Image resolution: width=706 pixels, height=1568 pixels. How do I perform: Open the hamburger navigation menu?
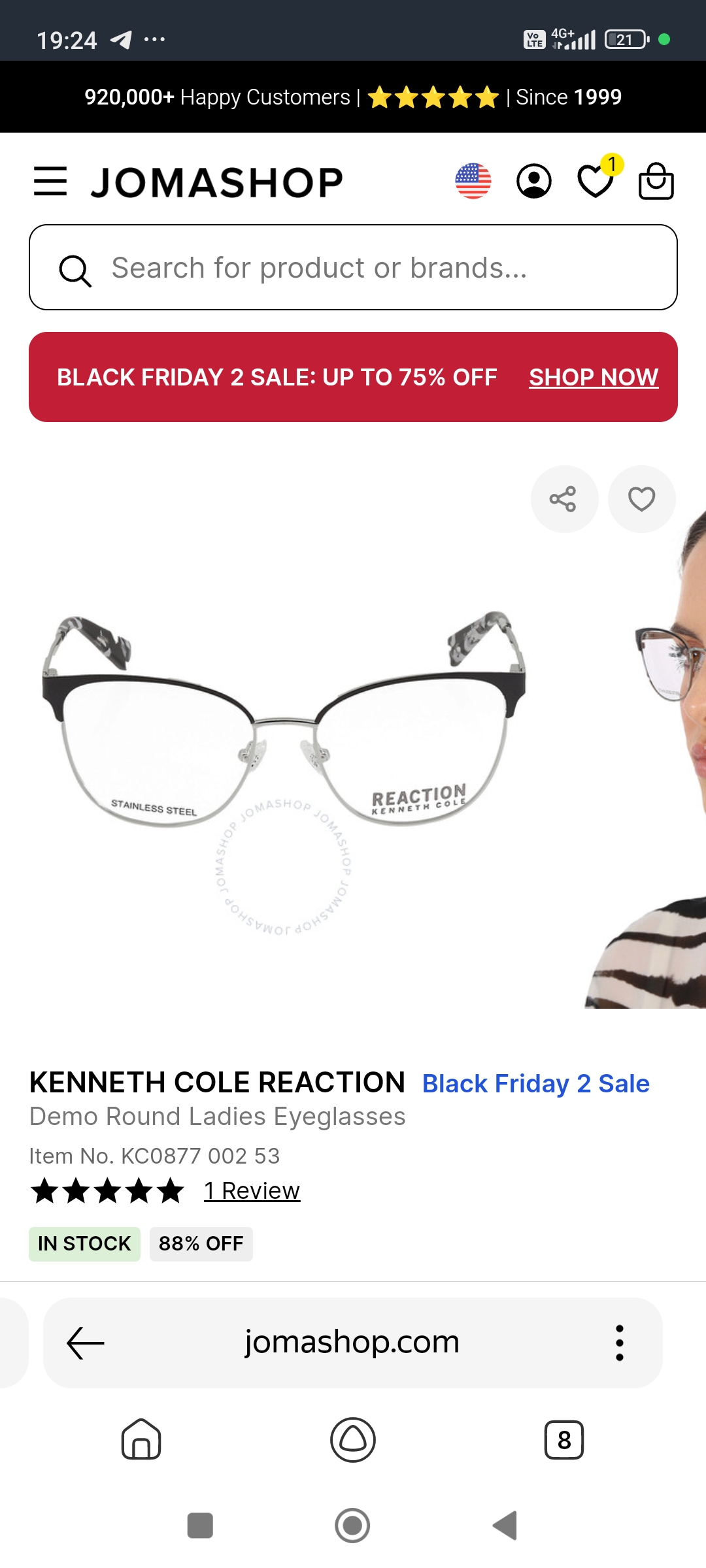(50, 181)
